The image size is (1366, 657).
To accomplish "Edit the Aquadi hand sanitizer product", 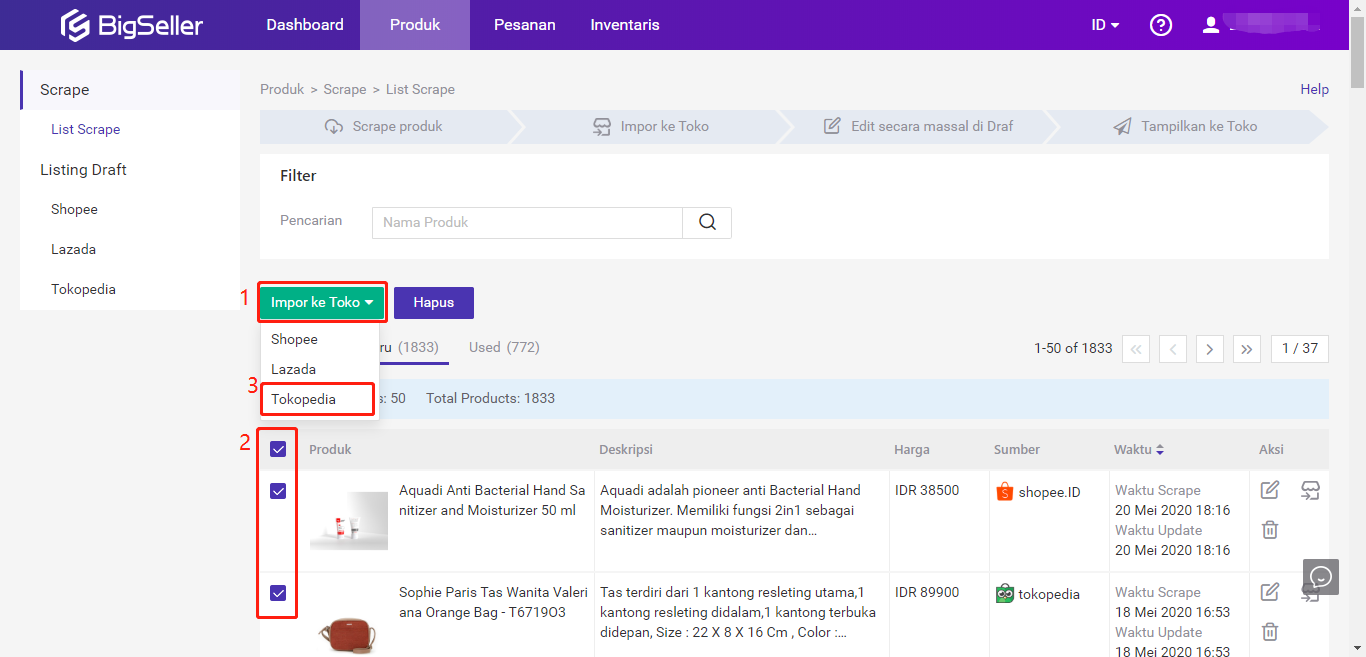I will [1270, 490].
